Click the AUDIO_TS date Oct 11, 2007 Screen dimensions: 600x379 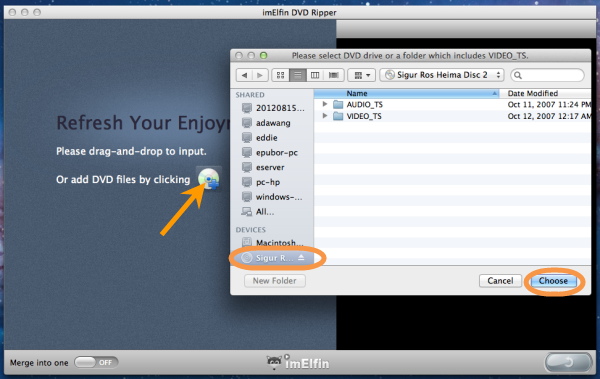(x=549, y=104)
